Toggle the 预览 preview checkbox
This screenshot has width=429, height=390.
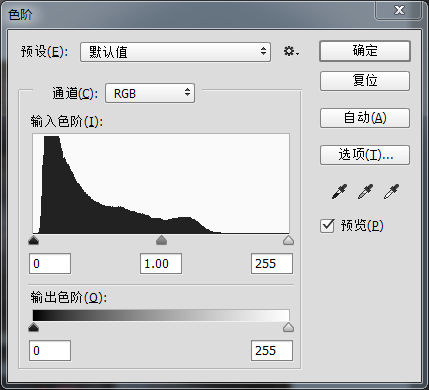327,226
